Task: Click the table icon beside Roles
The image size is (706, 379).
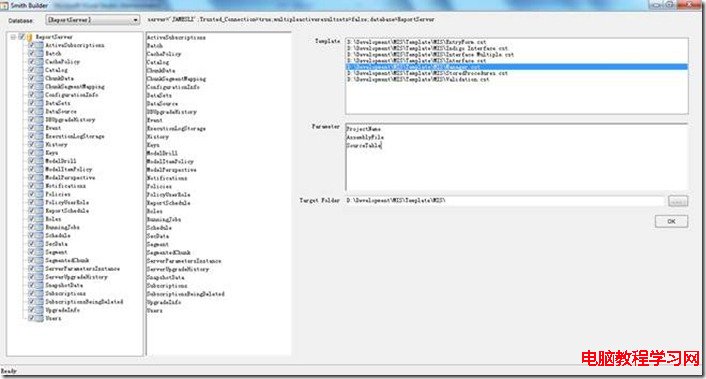Action: tap(39, 219)
